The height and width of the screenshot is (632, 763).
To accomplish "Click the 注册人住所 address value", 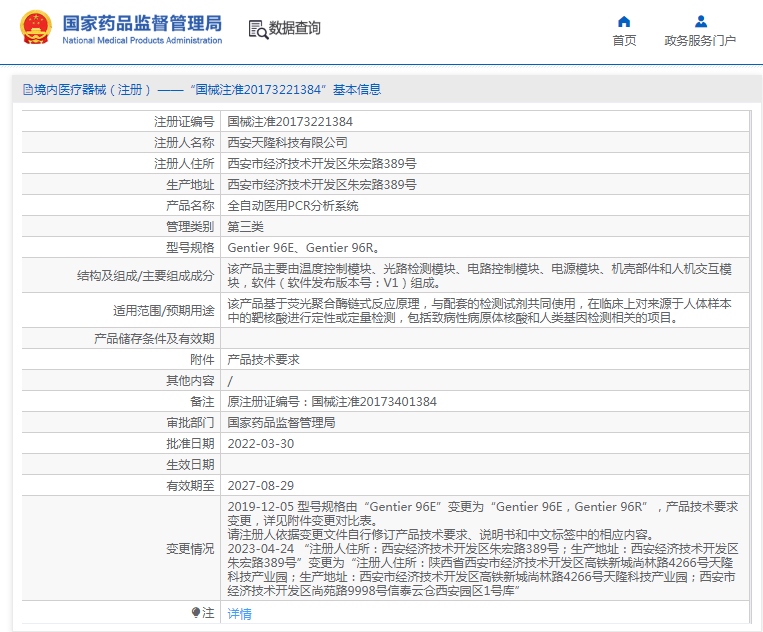I will (x=322, y=163).
